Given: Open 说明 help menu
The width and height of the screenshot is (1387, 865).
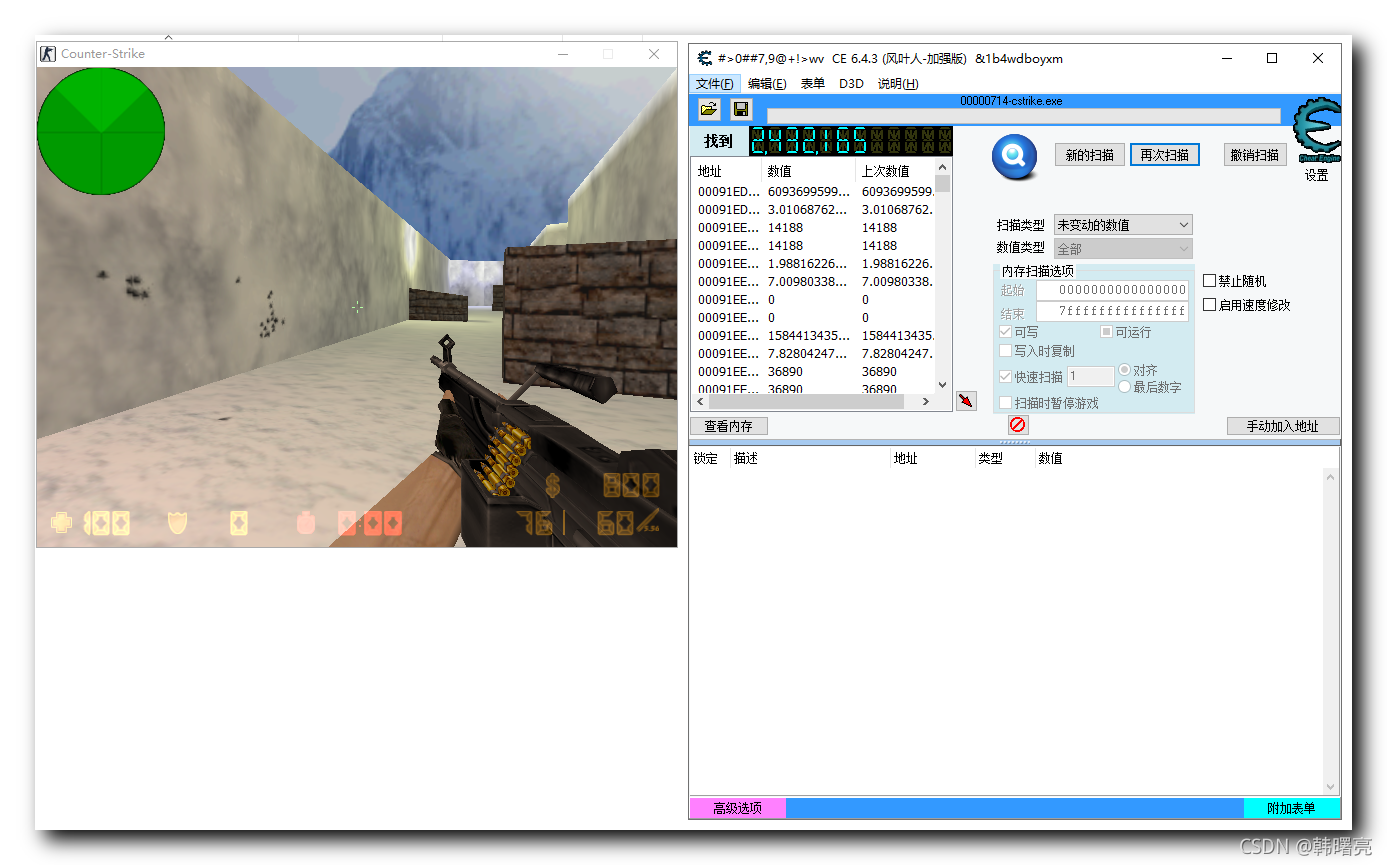Looking at the screenshot, I should (898, 84).
